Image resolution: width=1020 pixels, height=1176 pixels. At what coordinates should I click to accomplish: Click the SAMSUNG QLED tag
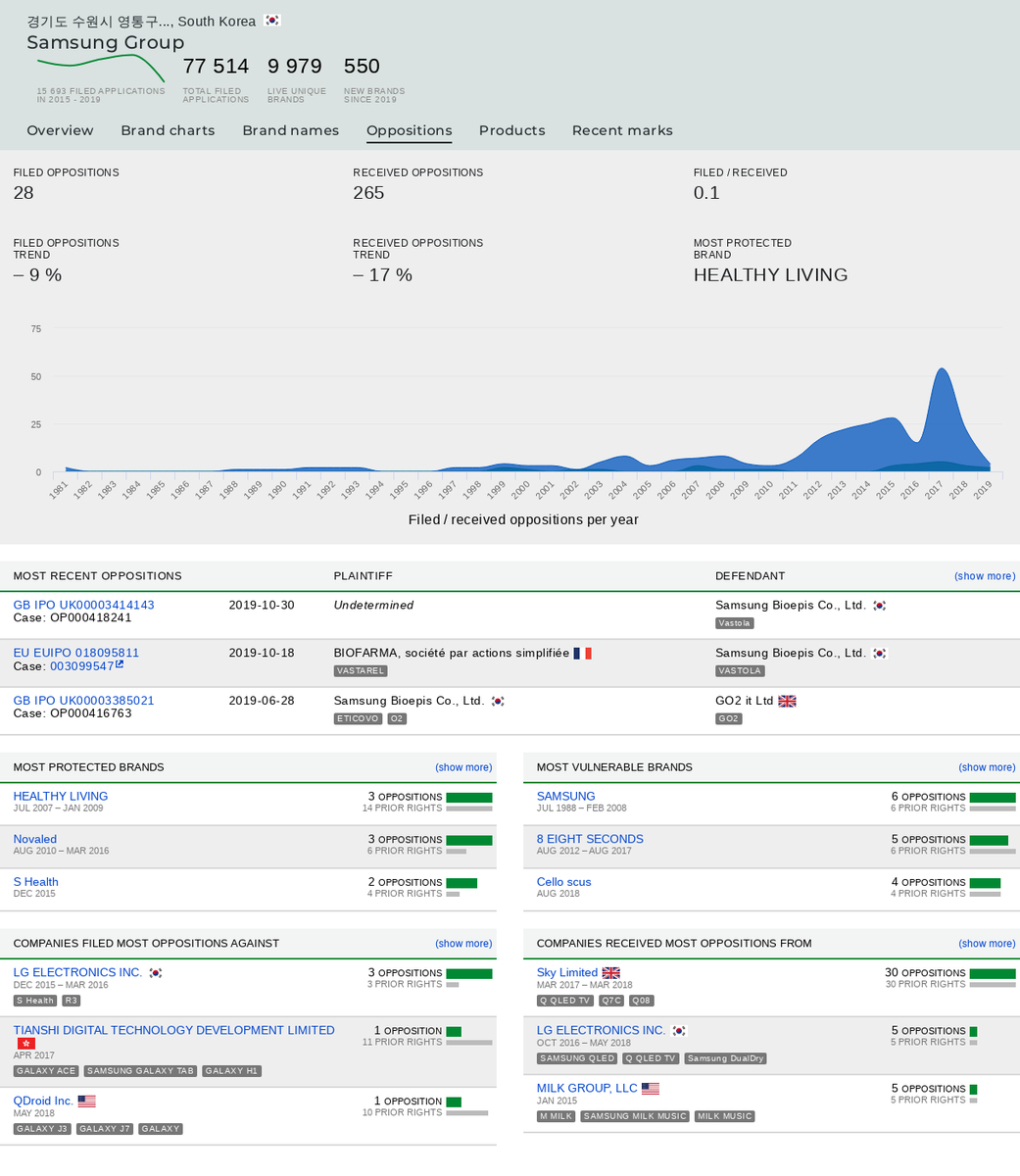[x=577, y=1058]
